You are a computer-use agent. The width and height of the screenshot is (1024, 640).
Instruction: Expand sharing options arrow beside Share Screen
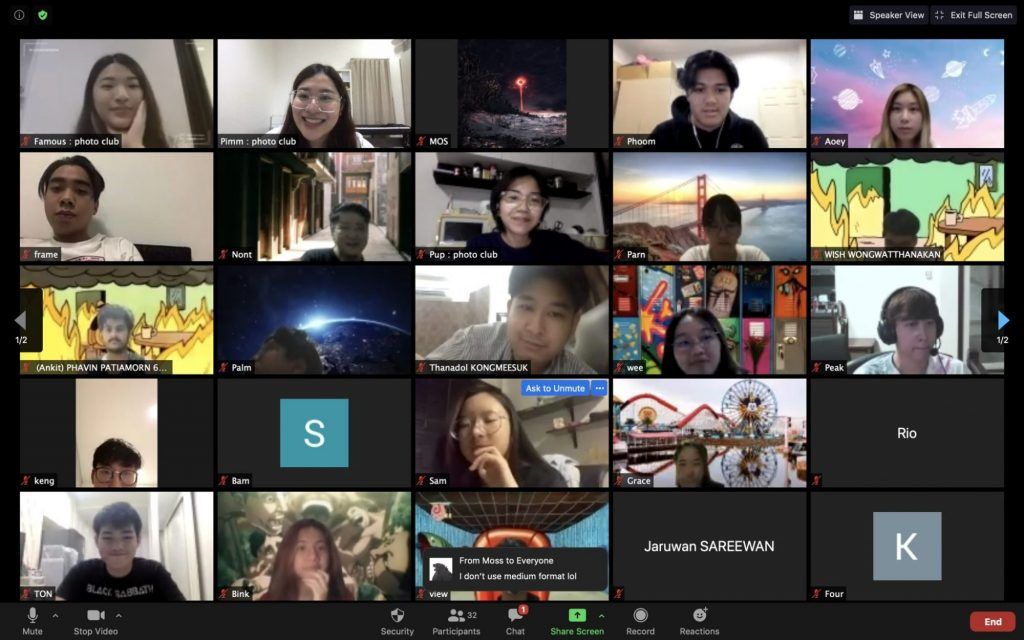[601, 616]
